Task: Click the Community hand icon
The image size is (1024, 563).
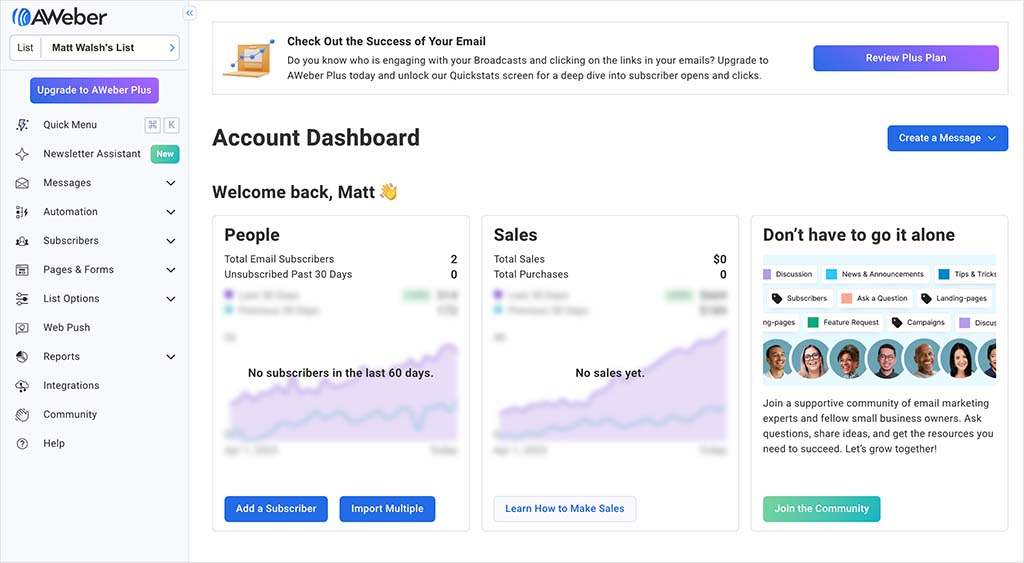Action: point(22,415)
